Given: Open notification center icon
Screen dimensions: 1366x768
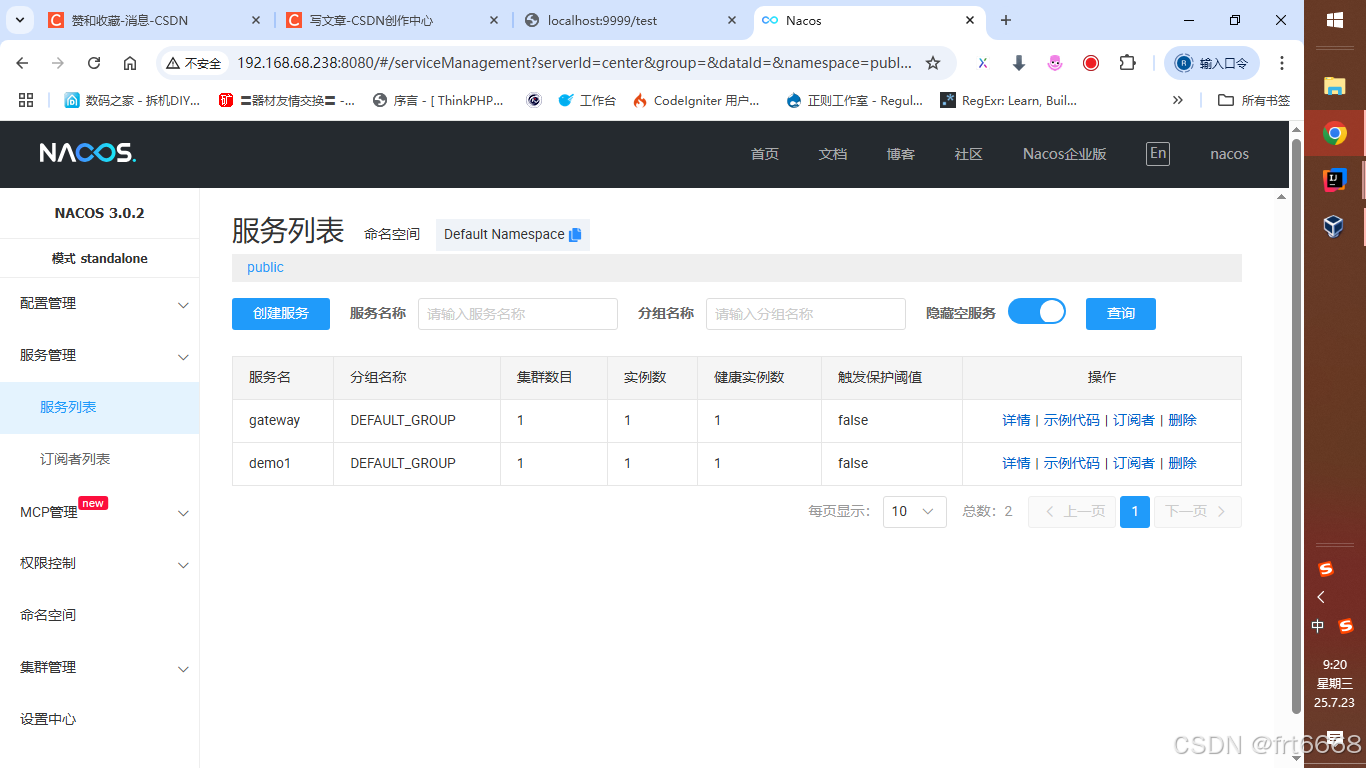Looking at the screenshot, I should [1335, 738].
